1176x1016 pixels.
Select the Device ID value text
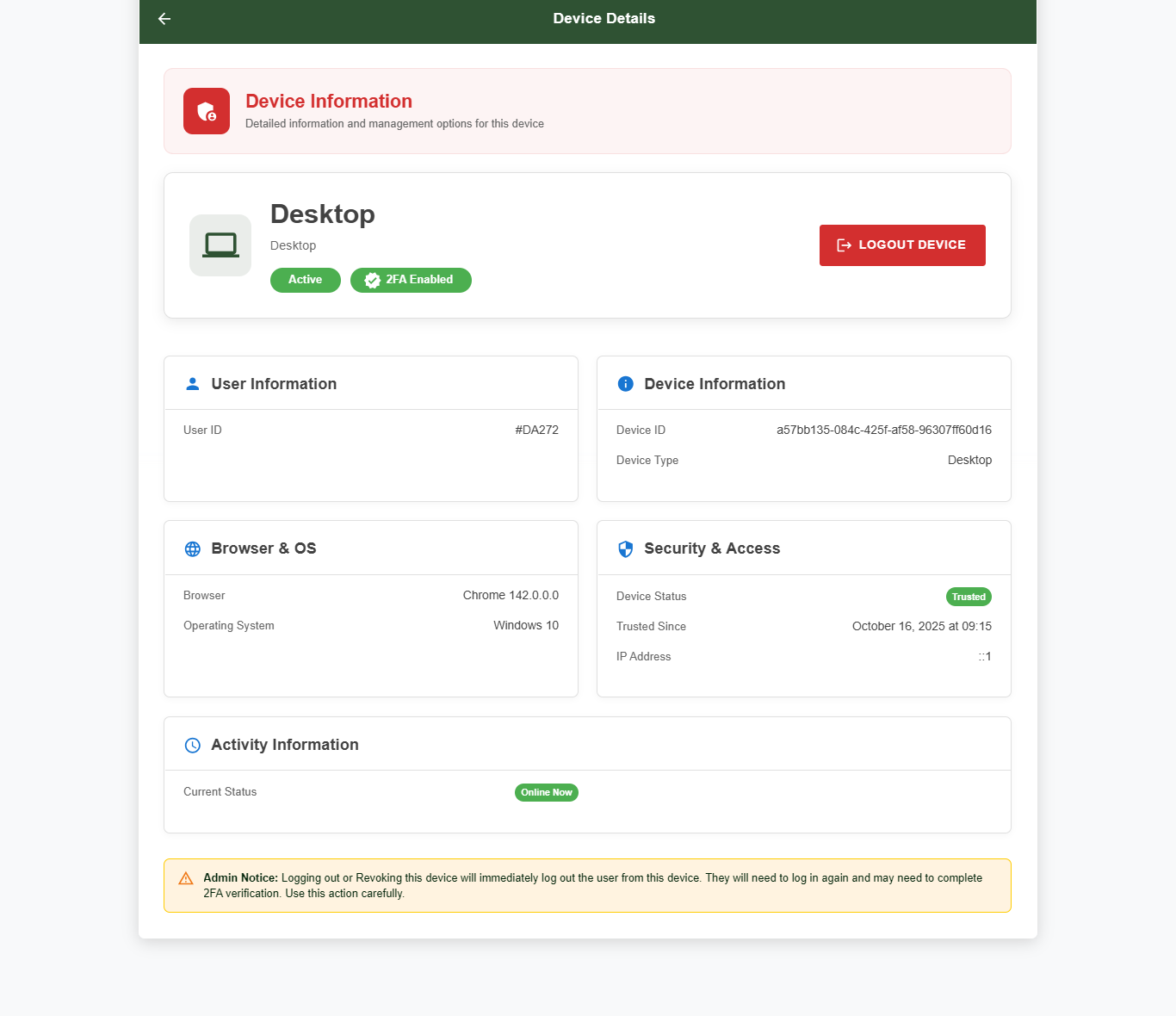[x=883, y=430]
